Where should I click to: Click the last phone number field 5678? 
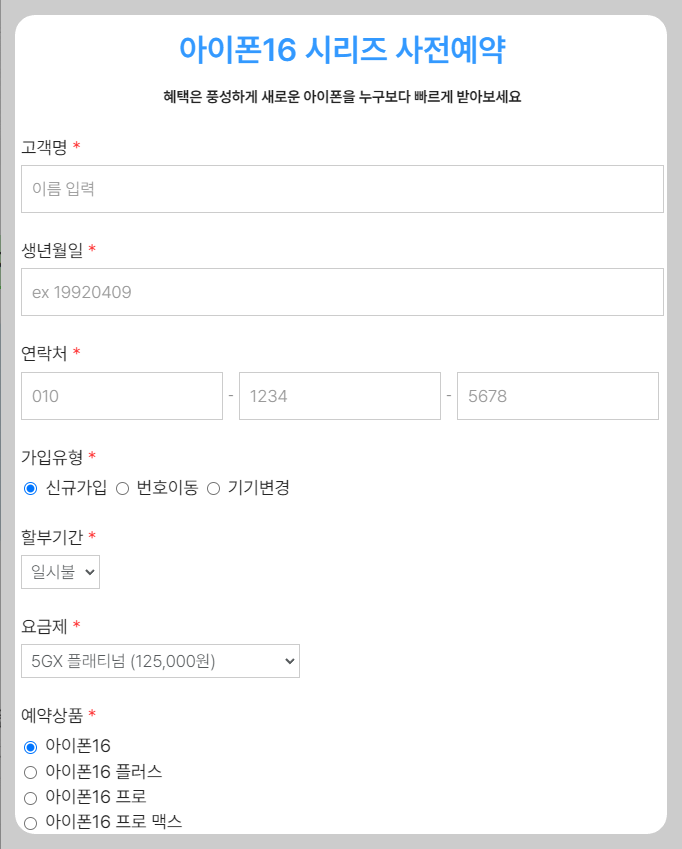click(557, 395)
